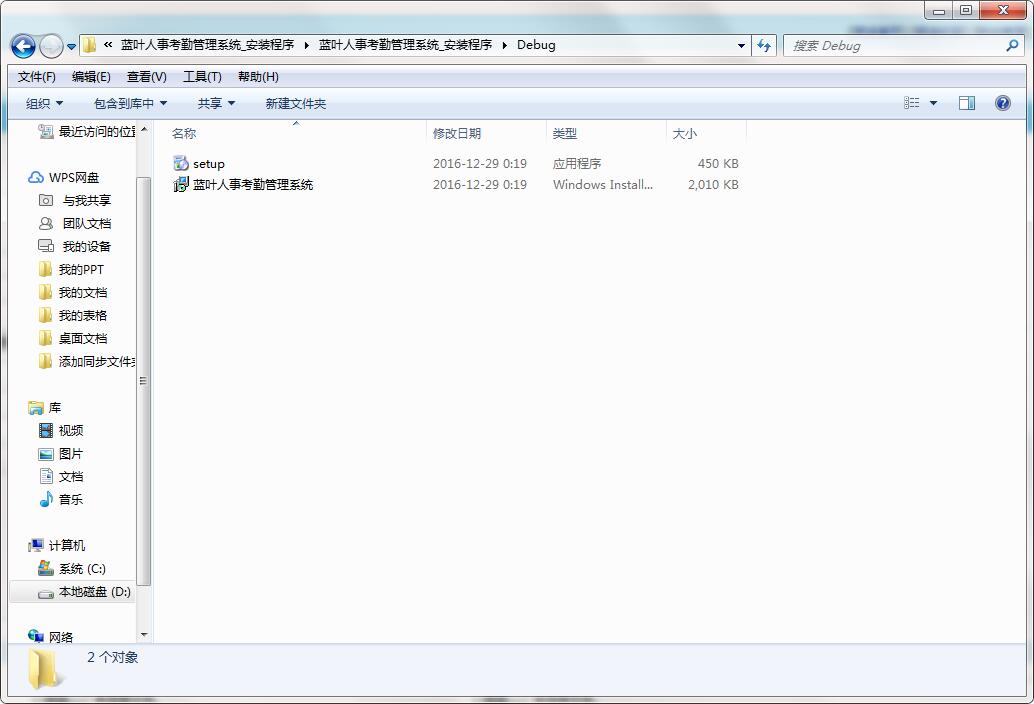Select the setup application icon

pyautogui.click(x=181, y=163)
